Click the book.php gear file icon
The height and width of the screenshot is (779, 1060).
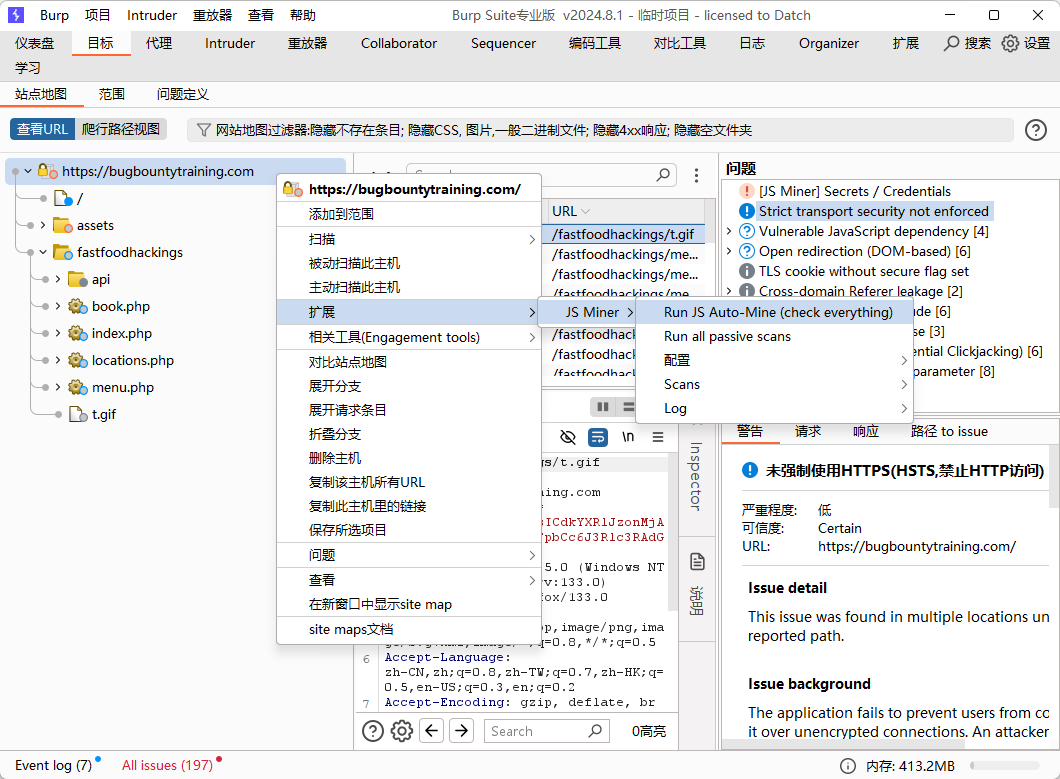(x=78, y=306)
